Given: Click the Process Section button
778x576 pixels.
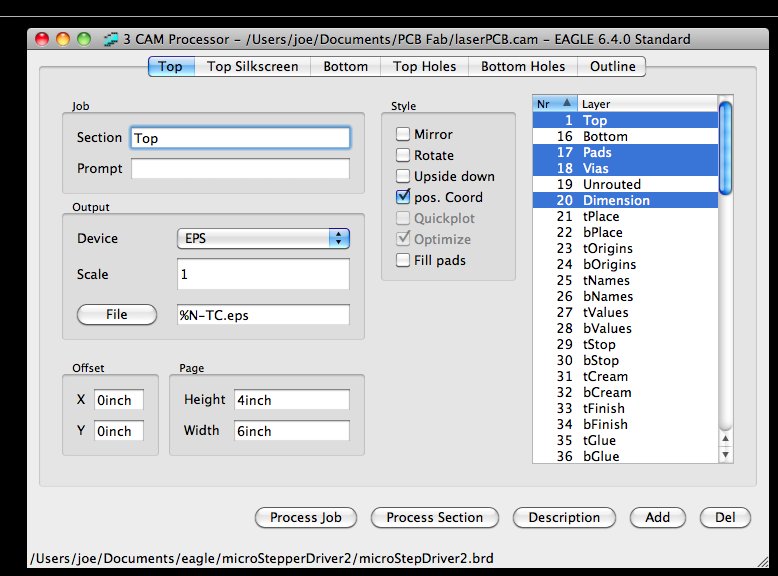Looking at the screenshot, I should (435, 517).
